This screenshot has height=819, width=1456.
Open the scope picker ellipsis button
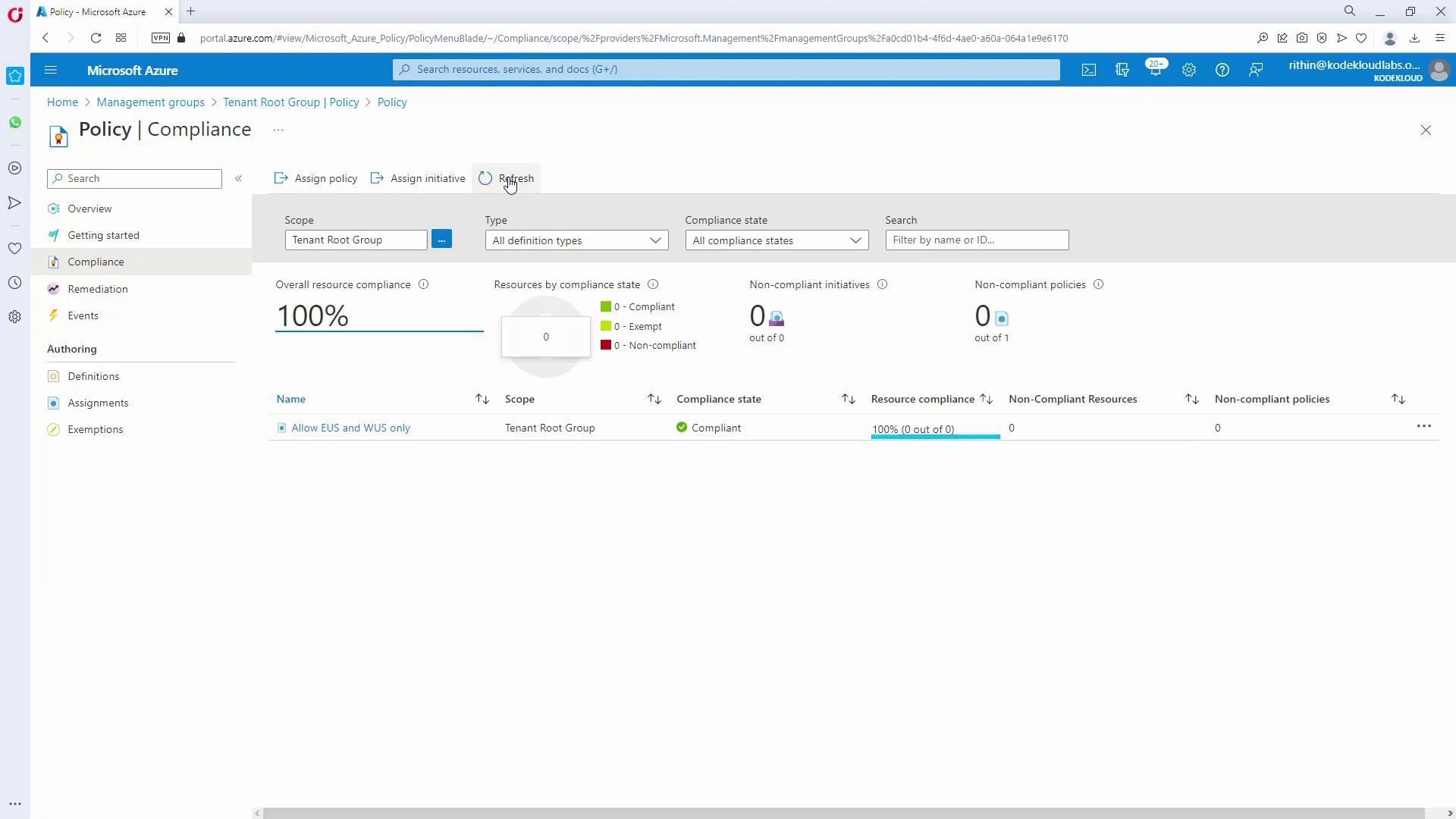point(441,240)
